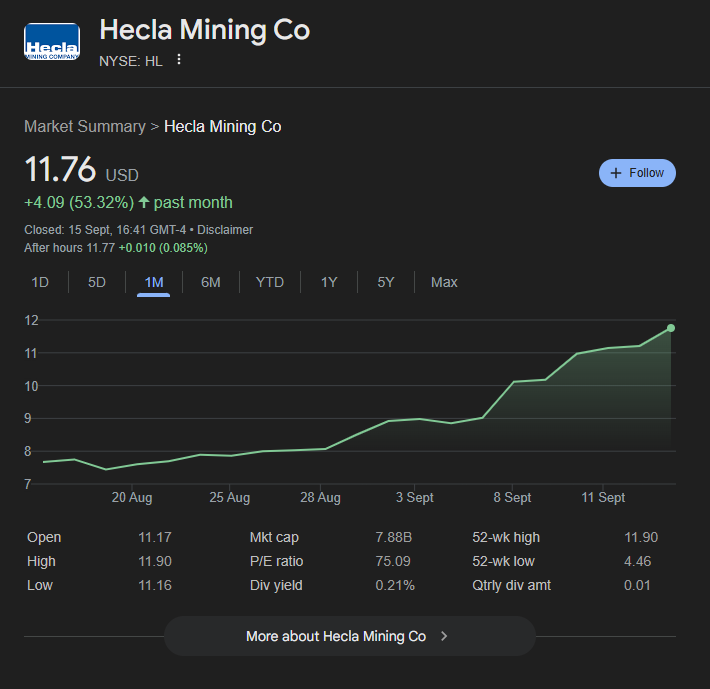Switch to the 6M time range tab
Viewport: 710px width, 689px height.
[211, 282]
